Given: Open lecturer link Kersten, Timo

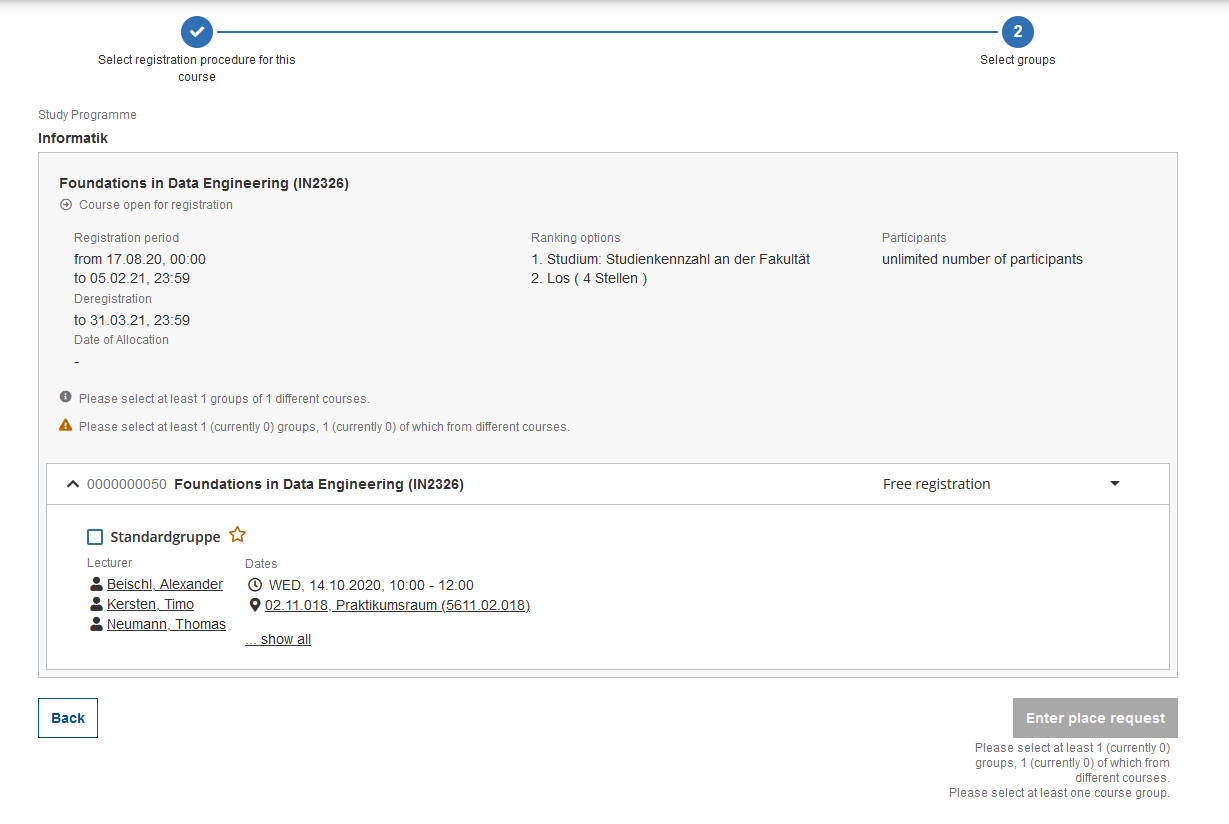Looking at the screenshot, I should 150,604.
